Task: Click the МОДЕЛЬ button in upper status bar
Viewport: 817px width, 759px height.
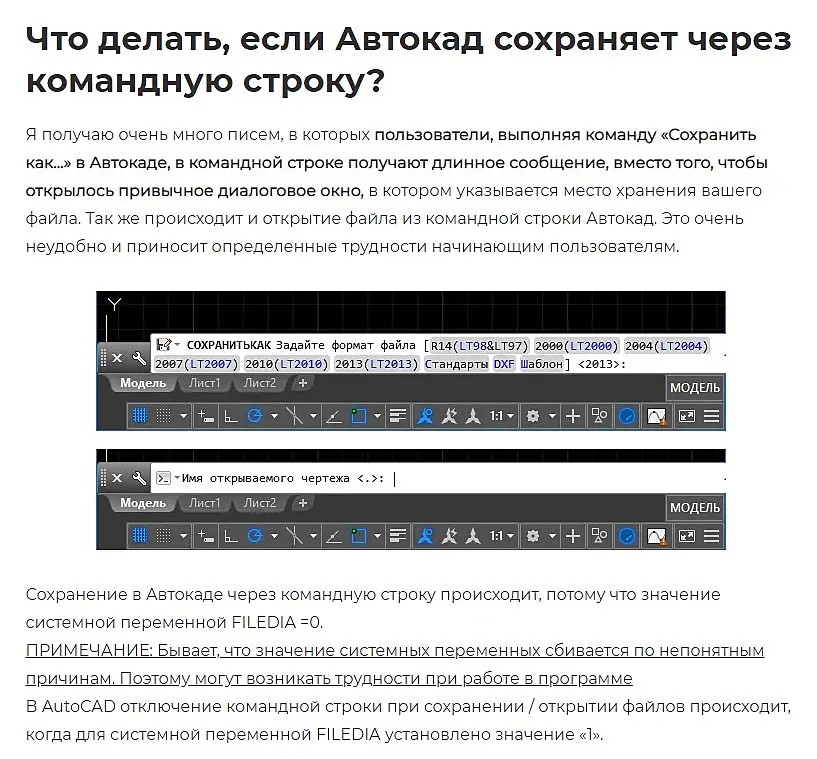Action: pyautogui.click(x=695, y=388)
